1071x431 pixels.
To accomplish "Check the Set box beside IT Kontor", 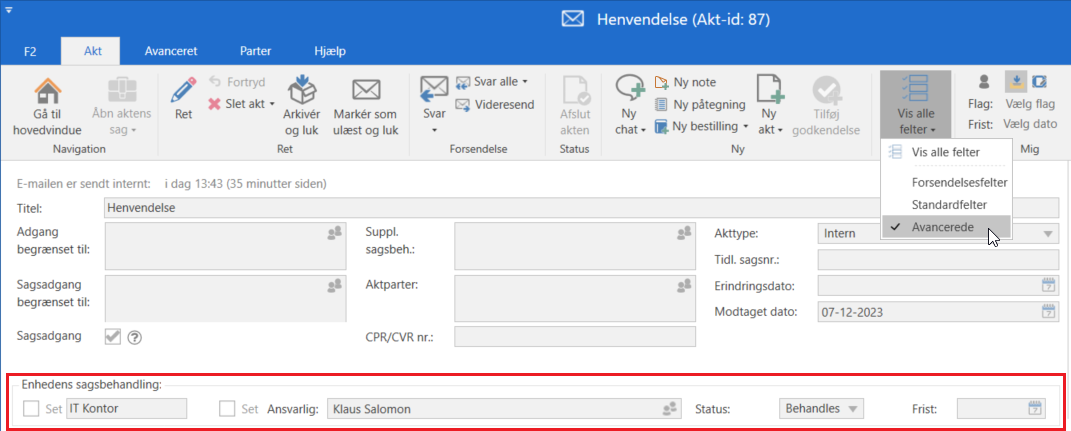I will tap(32, 408).
